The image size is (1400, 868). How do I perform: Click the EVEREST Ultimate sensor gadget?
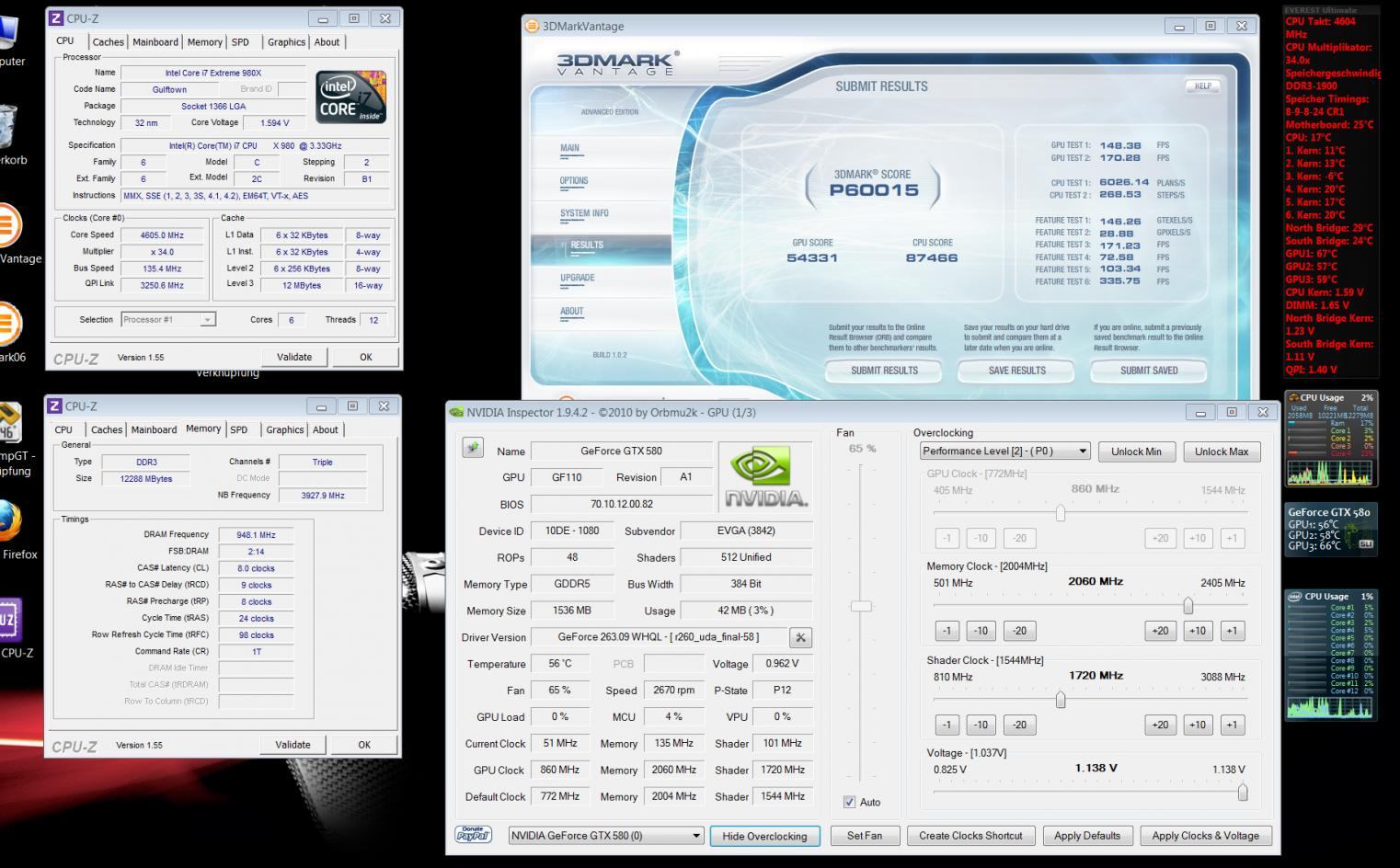[1332, 191]
